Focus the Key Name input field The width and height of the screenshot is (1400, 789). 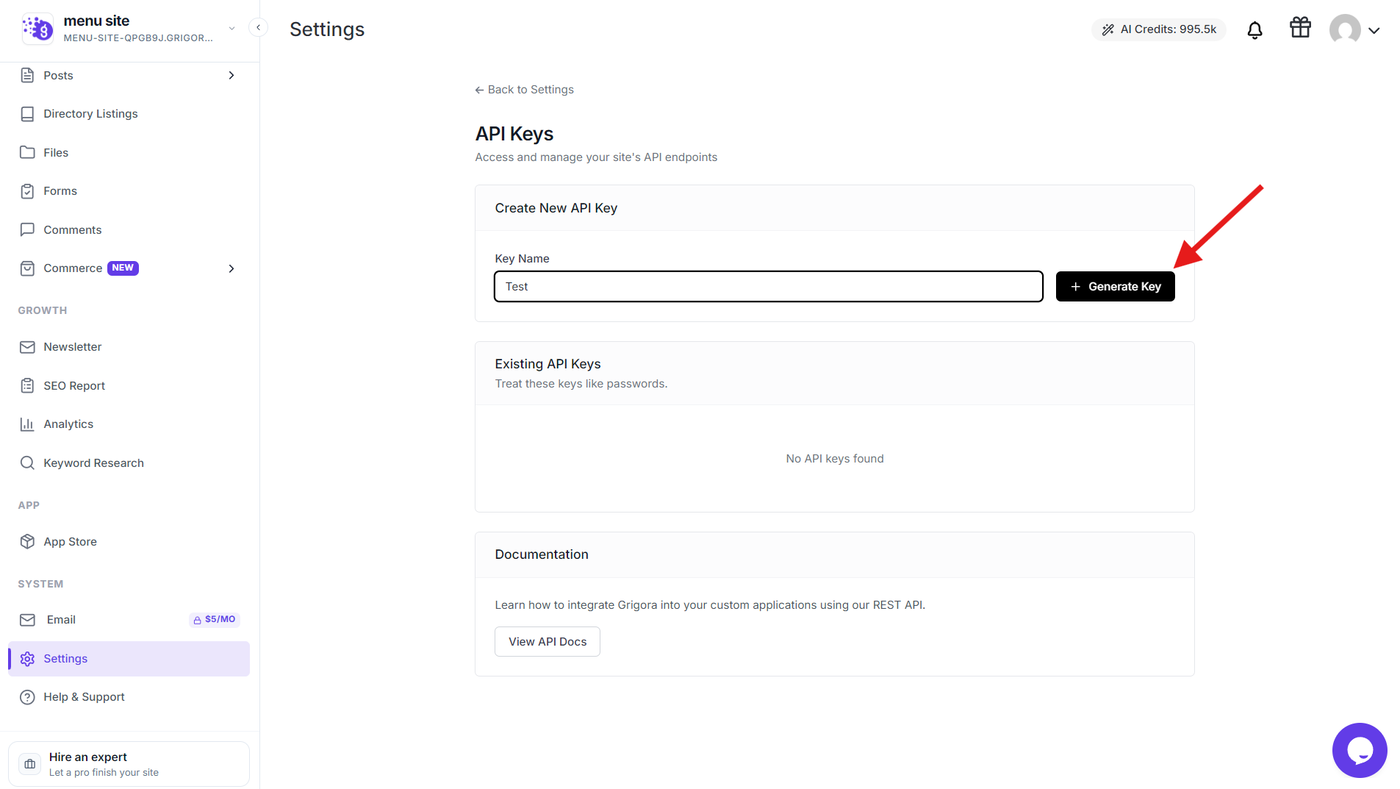pos(768,287)
